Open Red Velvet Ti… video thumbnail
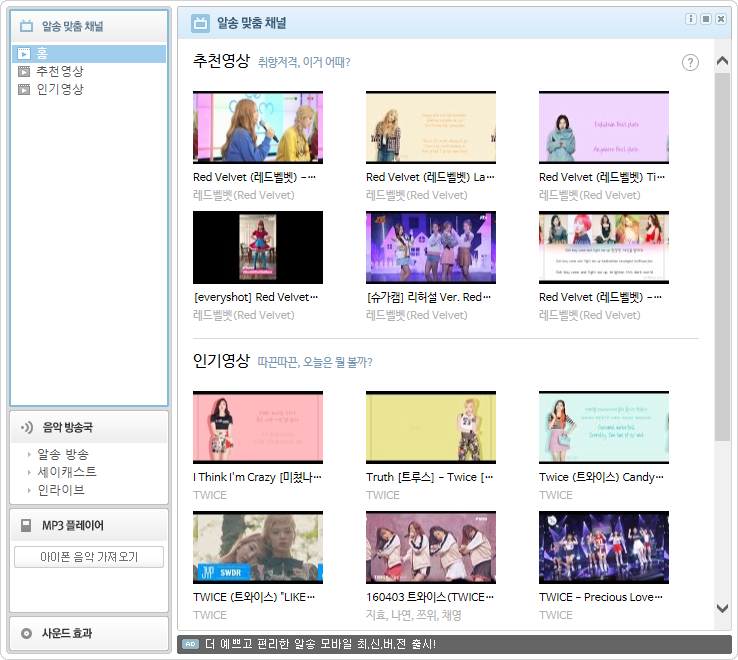Image resolution: width=738 pixels, height=660 pixels. click(x=604, y=128)
